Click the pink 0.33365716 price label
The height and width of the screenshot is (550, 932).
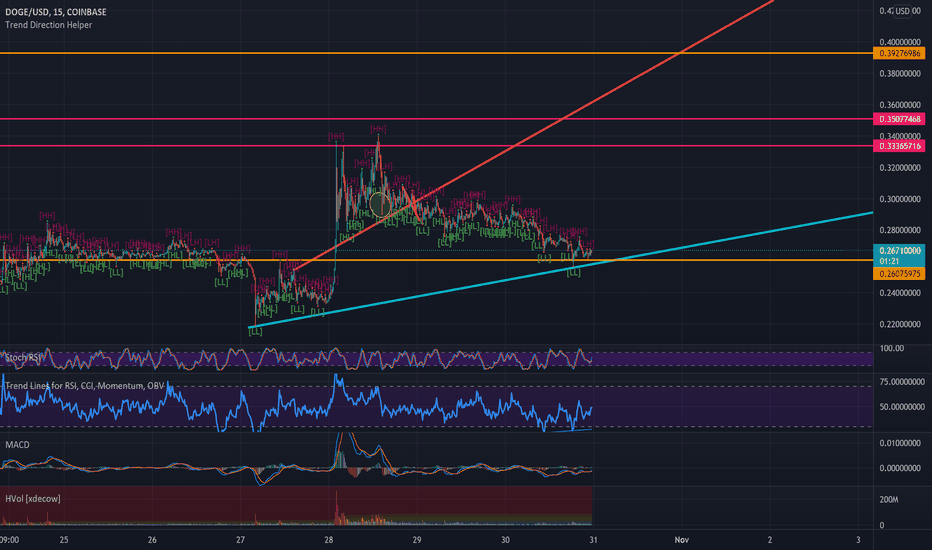(x=899, y=146)
